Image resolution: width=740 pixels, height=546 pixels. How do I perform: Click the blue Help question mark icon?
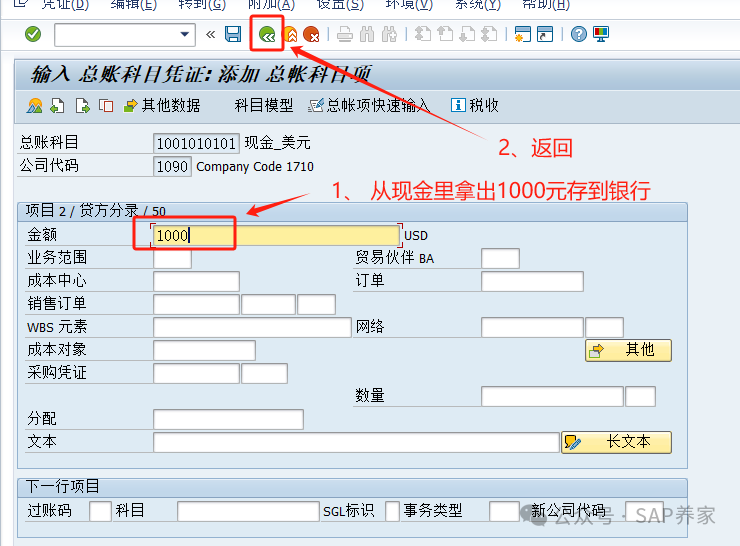pyautogui.click(x=579, y=34)
